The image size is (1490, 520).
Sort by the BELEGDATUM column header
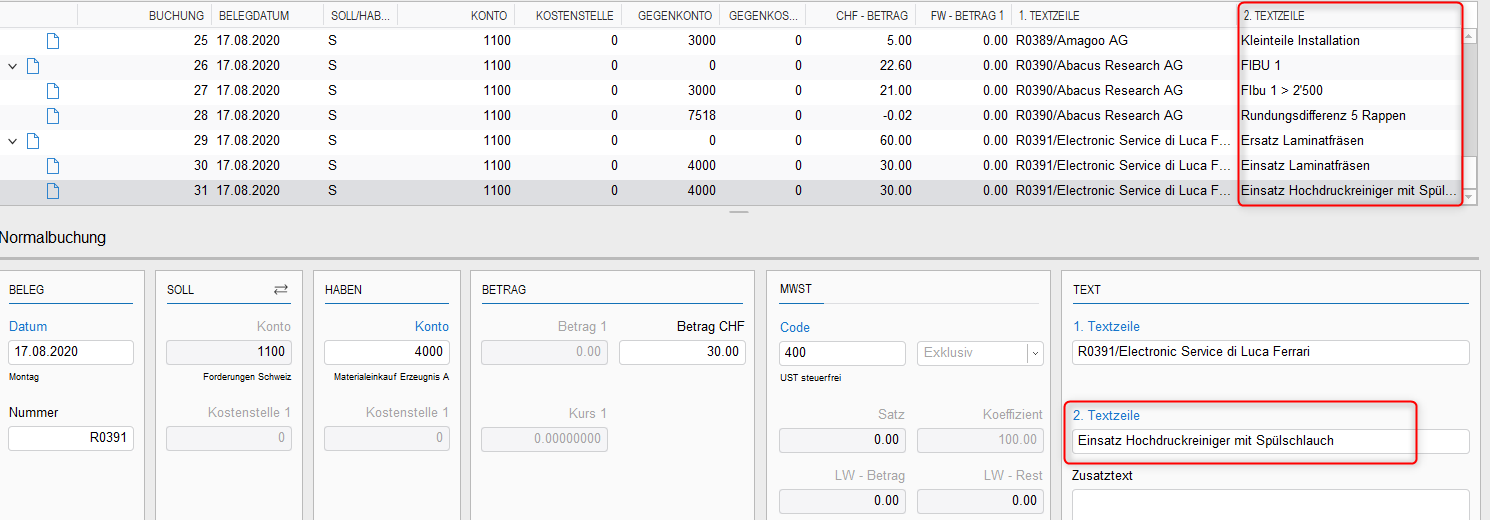pyautogui.click(x=248, y=16)
